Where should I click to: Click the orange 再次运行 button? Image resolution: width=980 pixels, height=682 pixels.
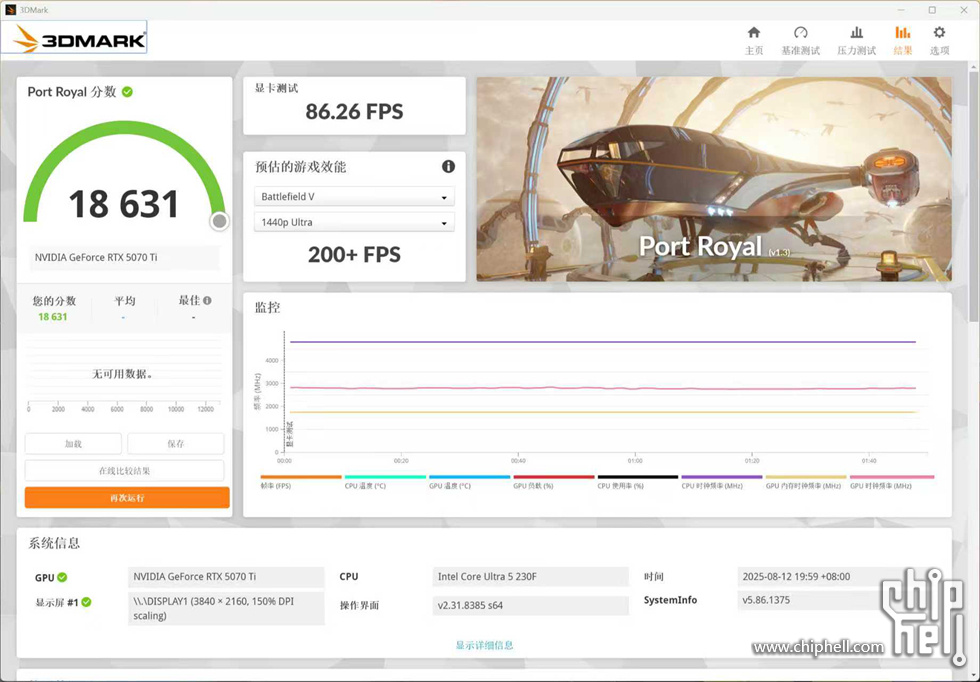[x=127, y=498]
